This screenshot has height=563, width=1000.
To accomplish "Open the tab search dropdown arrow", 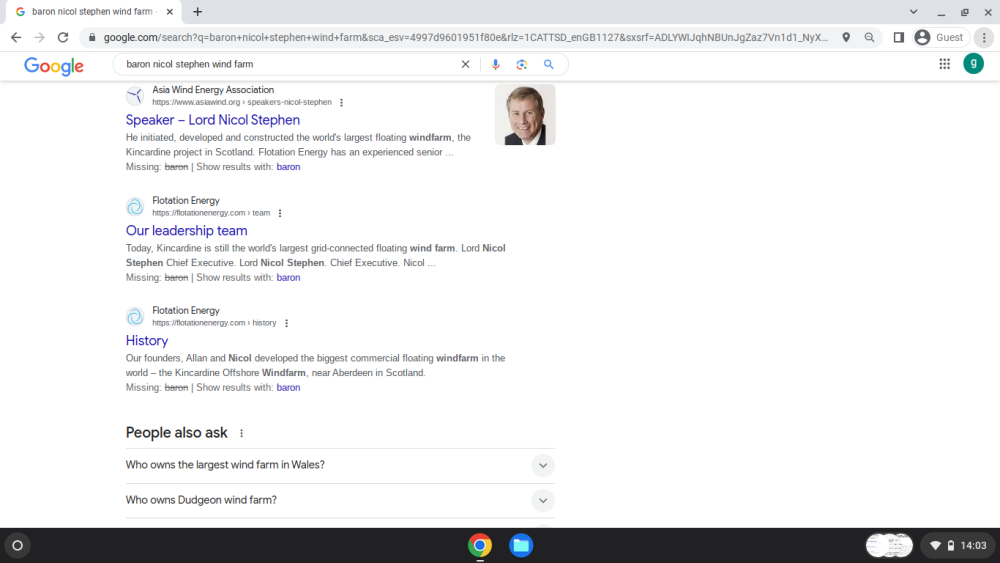I will click(x=913, y=11).
